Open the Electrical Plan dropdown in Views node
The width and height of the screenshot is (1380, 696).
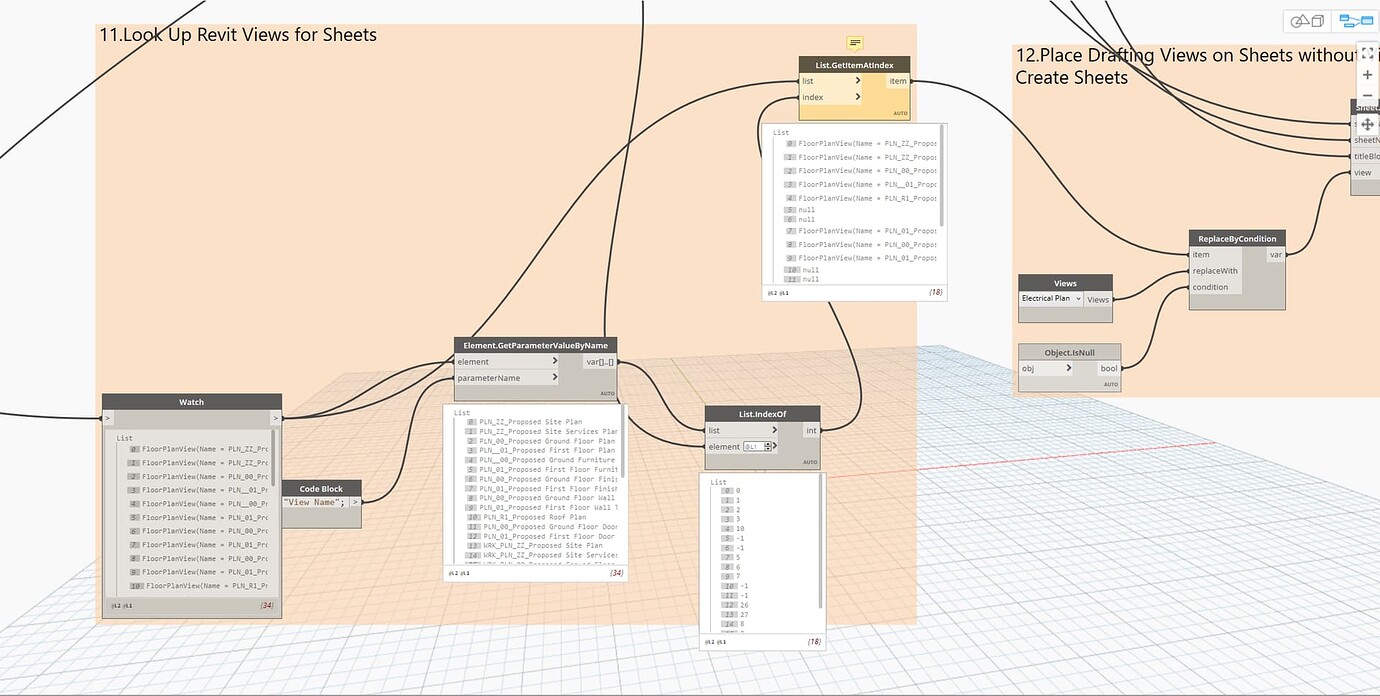coord(1081,298)
